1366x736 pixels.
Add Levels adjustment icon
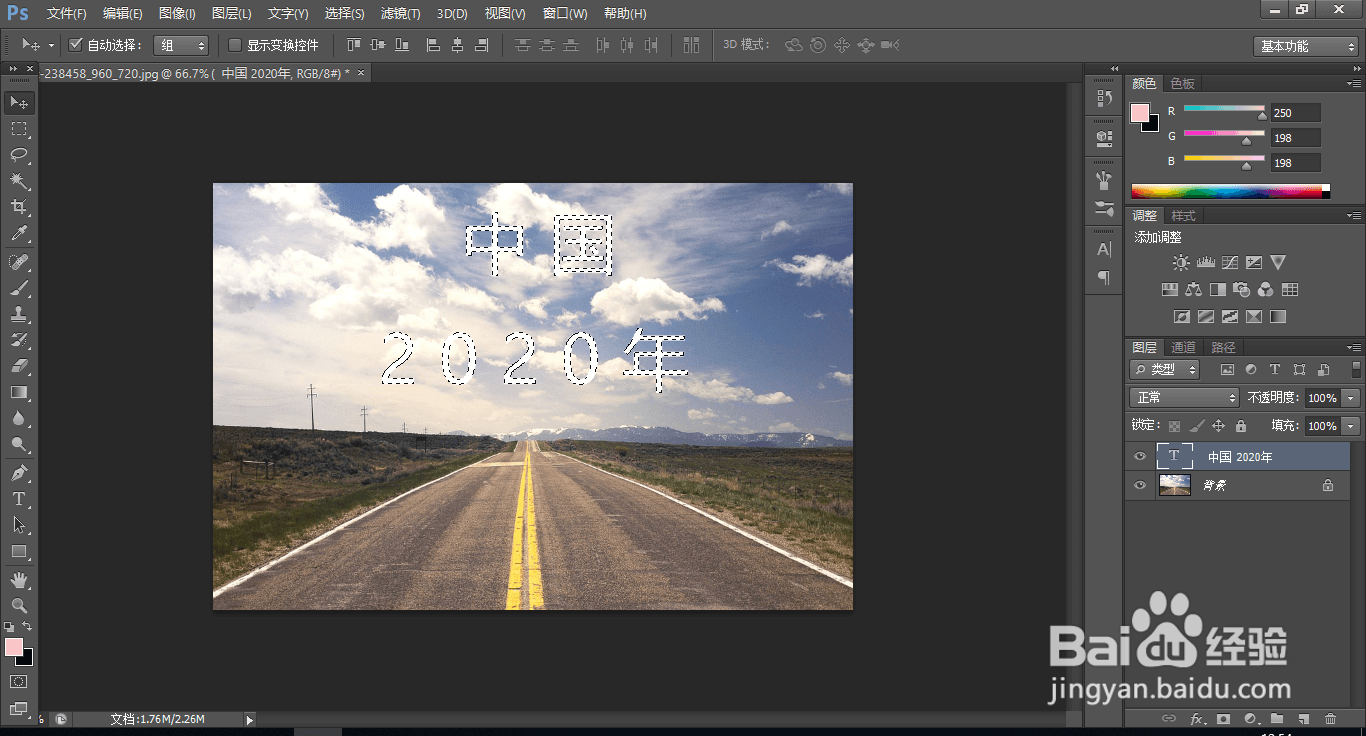[x=1205, y=263]
